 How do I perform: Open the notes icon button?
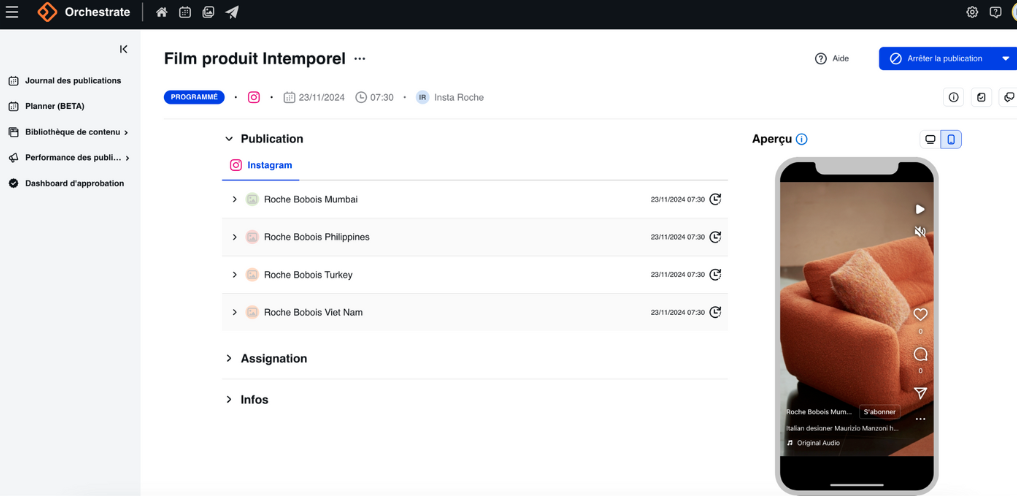(x=981, y=97)
